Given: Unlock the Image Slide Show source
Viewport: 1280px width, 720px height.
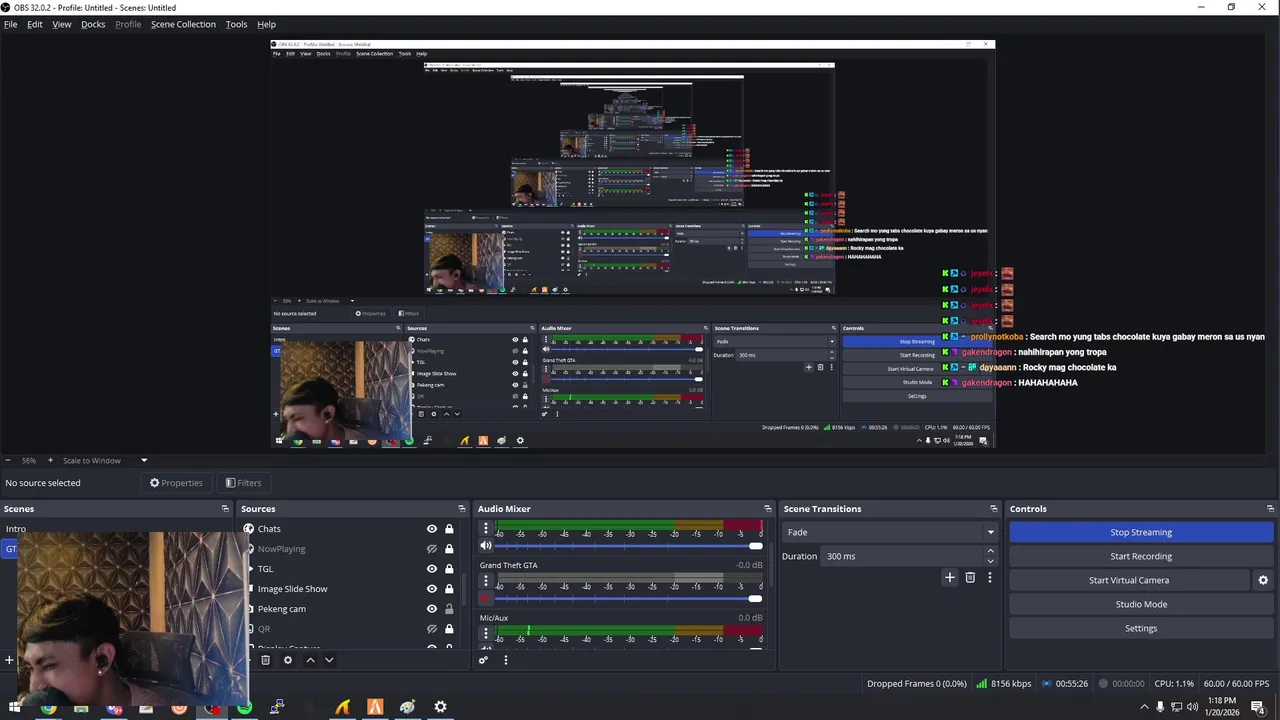Looking at the screenshot, I should 449,589.
